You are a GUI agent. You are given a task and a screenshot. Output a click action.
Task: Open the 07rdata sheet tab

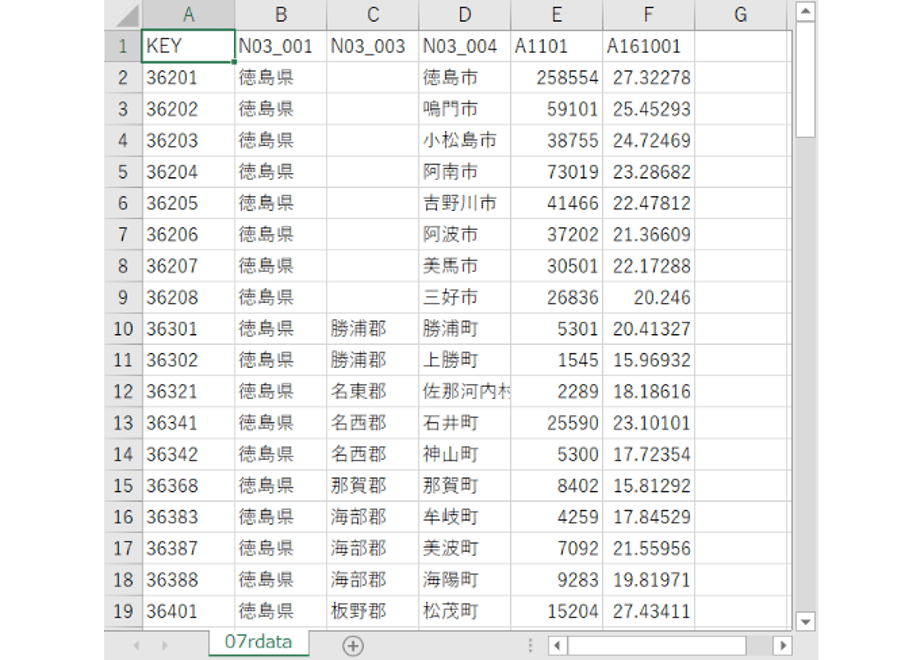tap(258, 641)
